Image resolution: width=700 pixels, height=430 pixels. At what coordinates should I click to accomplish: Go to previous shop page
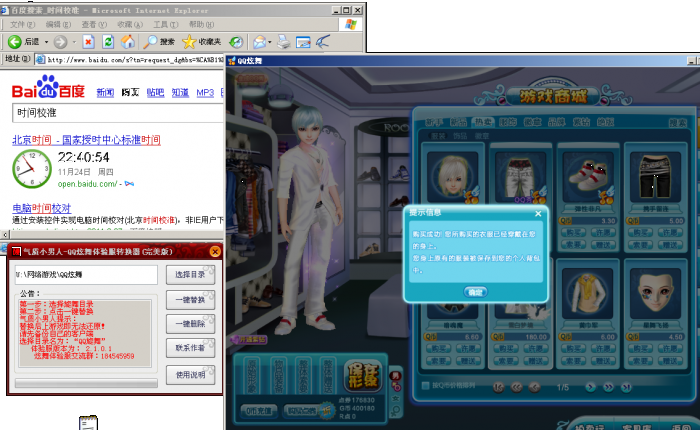pyautogui.click(x=534, y=387)
